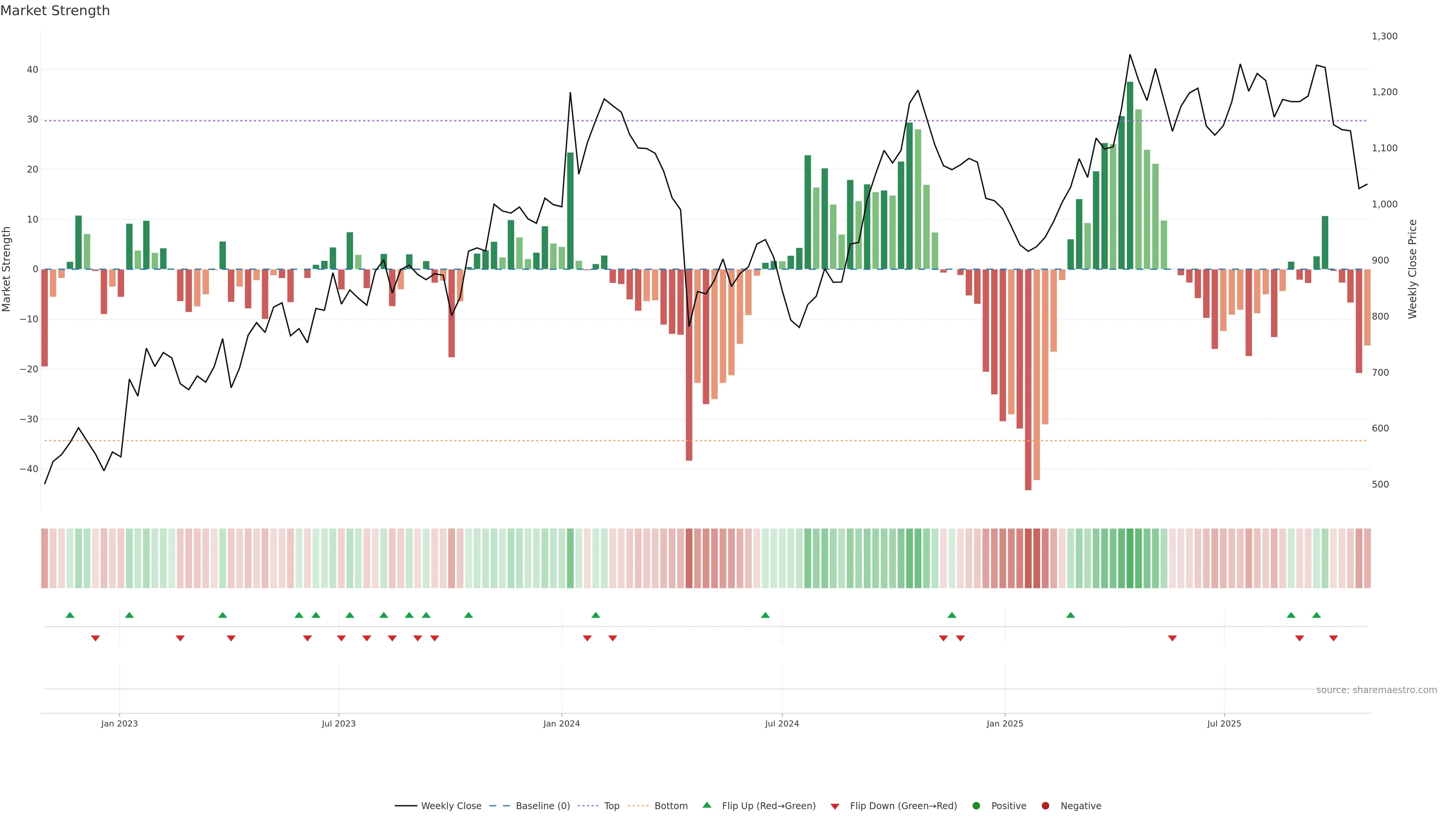This screenshot has height=819, width=1456.
Task: Click the Jan 2024 x-axis label
Action: click(x=561, y=723)
